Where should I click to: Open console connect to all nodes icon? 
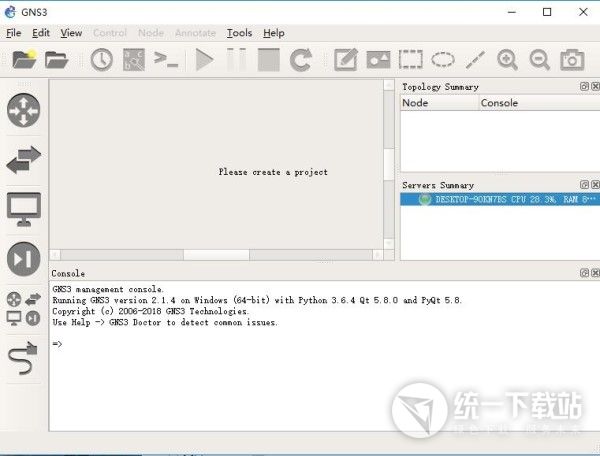coord(166,60)
